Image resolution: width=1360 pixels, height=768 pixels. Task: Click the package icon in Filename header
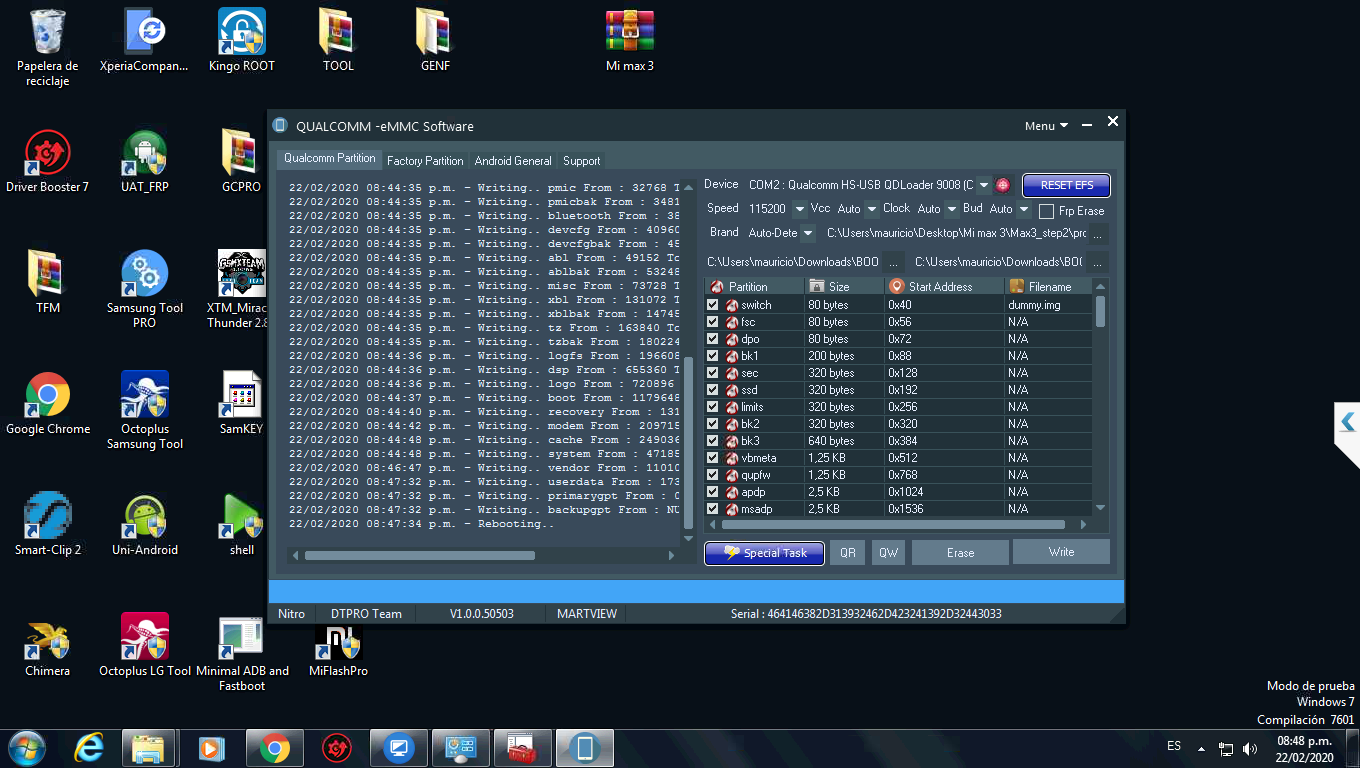point(1017,287)
